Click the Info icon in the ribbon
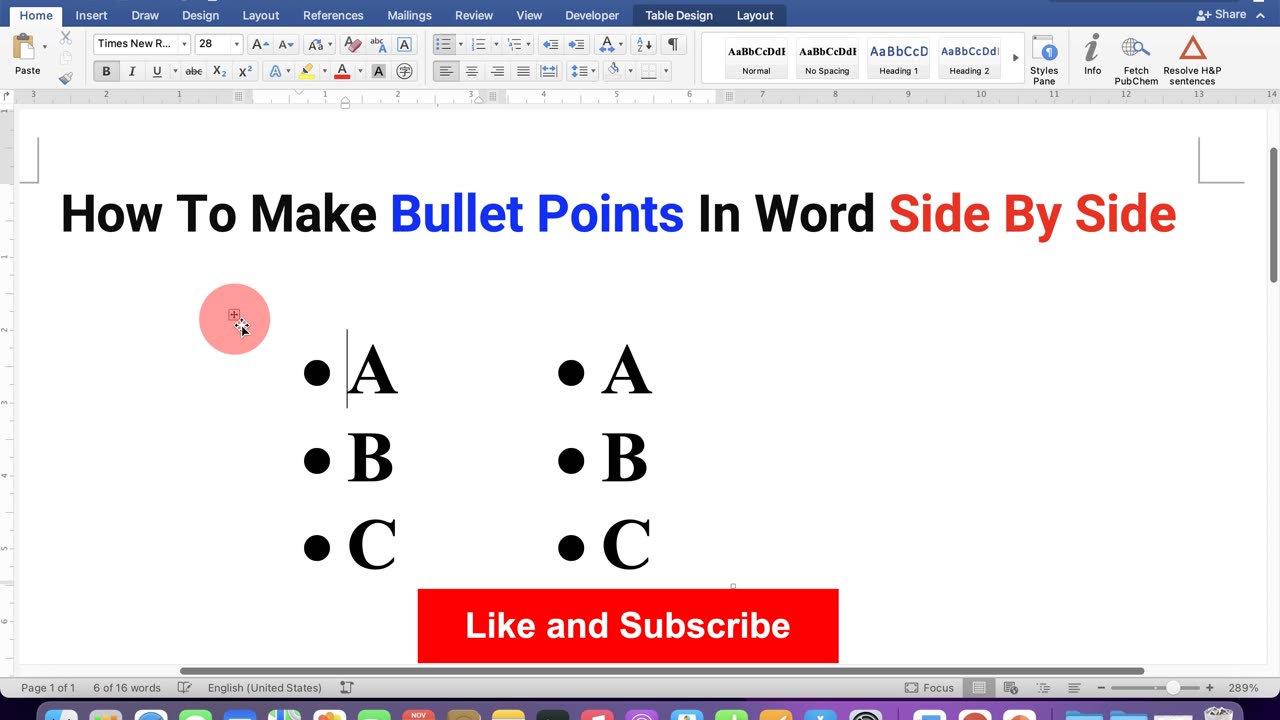 coord(1092,55)
